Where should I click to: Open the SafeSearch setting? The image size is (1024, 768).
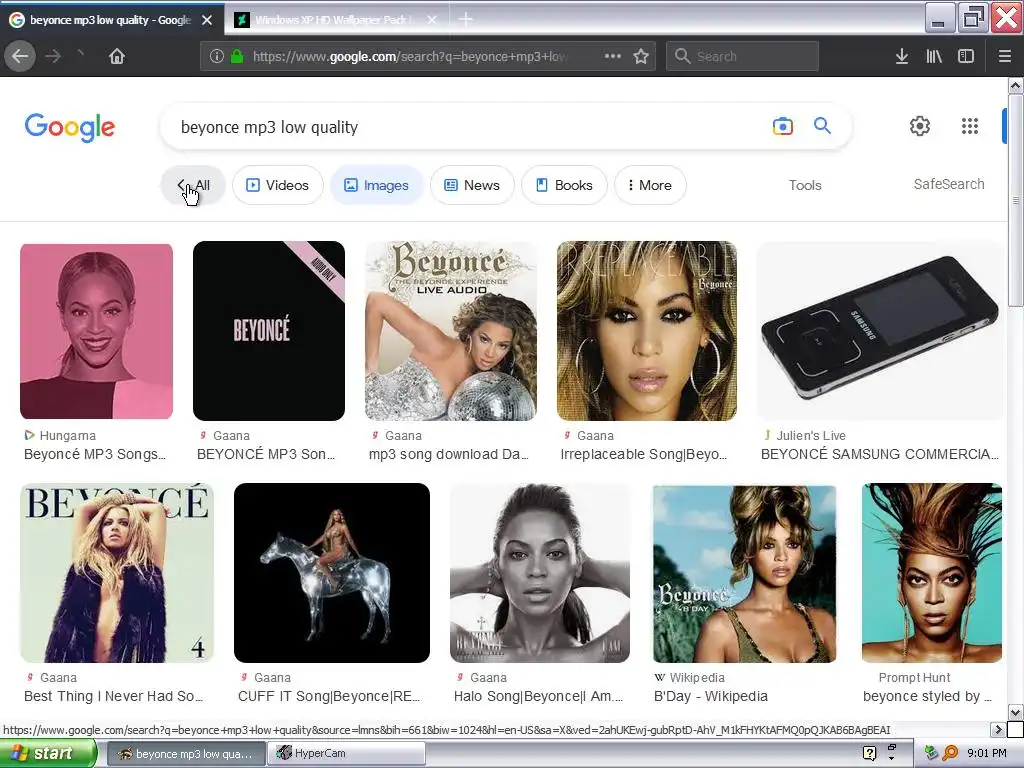click(x=949, y=184)
